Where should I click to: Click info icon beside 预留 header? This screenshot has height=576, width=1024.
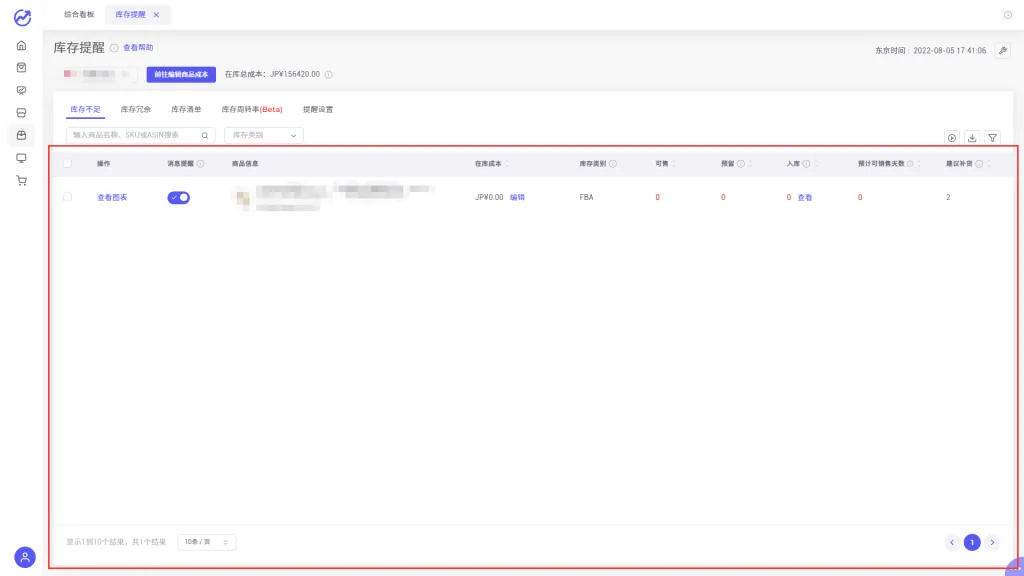(x=741, y=164)
